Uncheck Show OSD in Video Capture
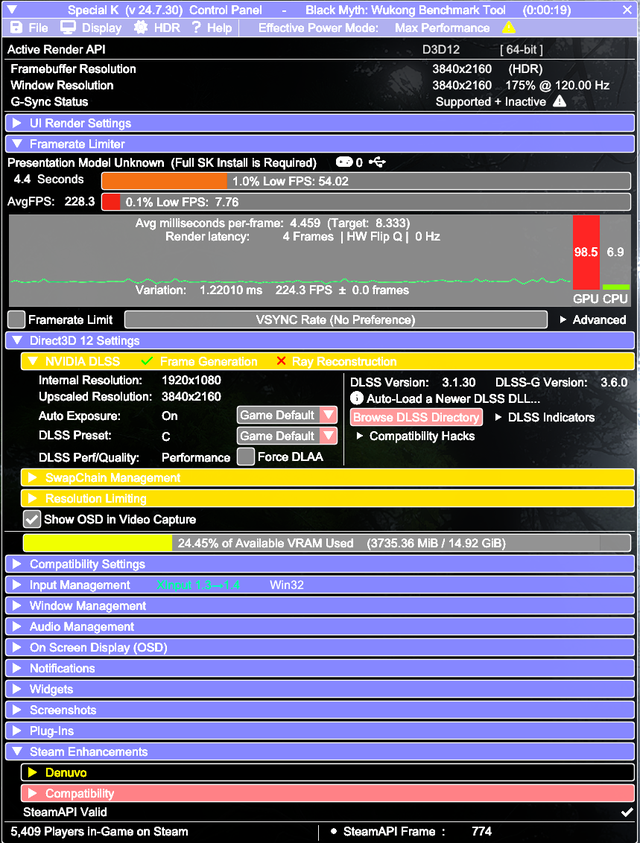The width and height of the screenshot is (640, 843). pyautogui.click(x=32, y=519)
